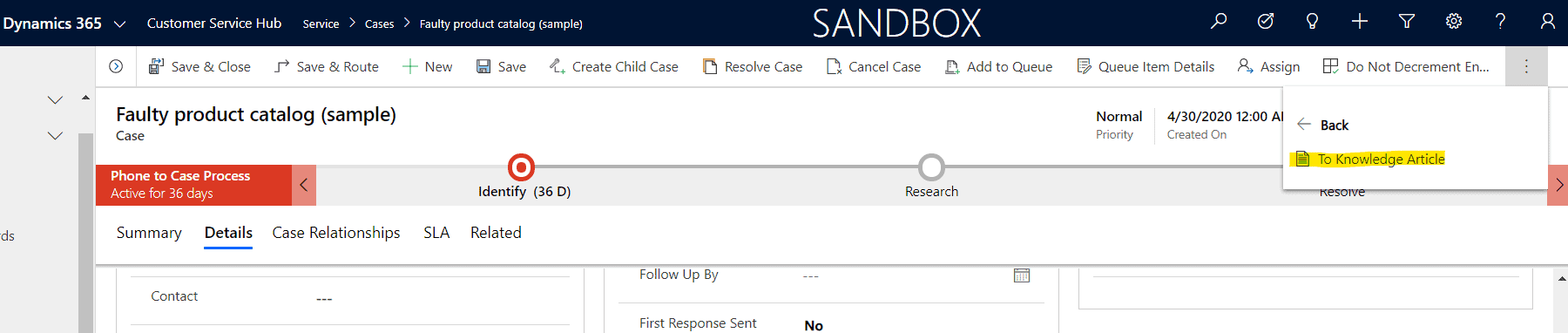Open the user profile icon
The height and width of the screenshot is (333, 1568).
coord(1547,21)
